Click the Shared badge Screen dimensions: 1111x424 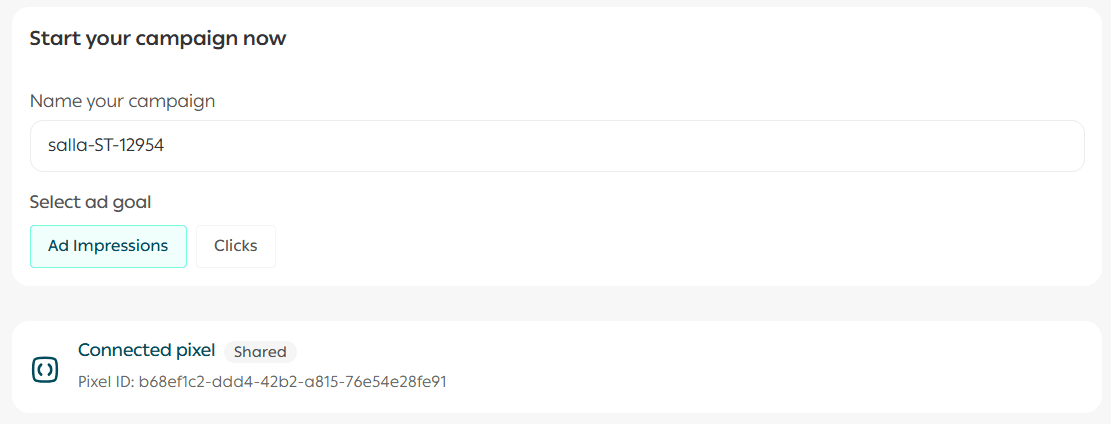(x=260, y=352)
